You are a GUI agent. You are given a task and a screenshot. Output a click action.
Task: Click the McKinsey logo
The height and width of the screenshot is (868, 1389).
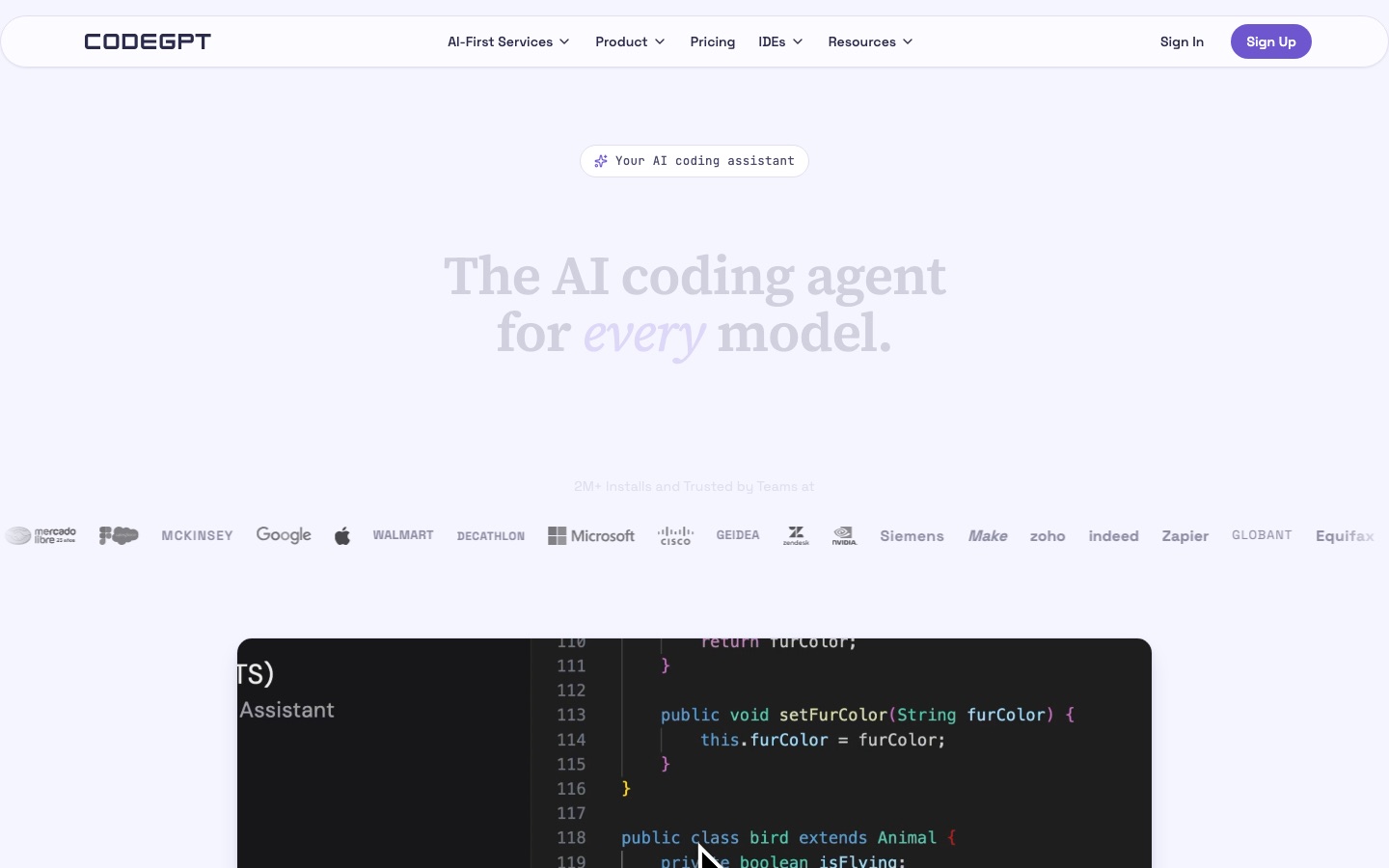pos(197,535)
